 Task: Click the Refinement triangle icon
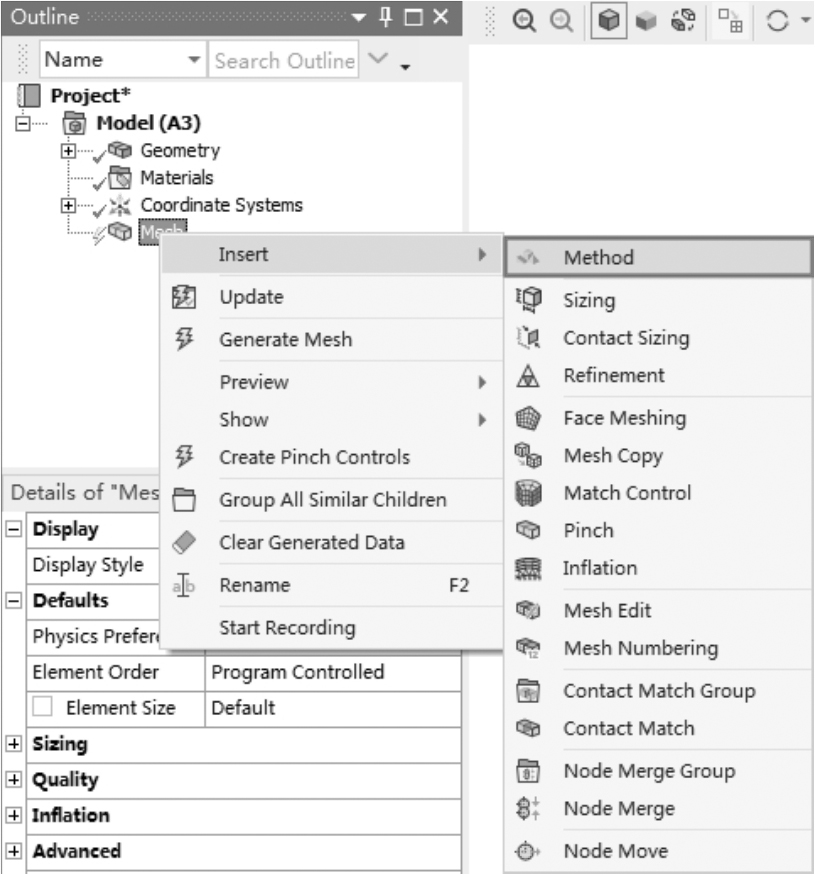coord(526,376)
